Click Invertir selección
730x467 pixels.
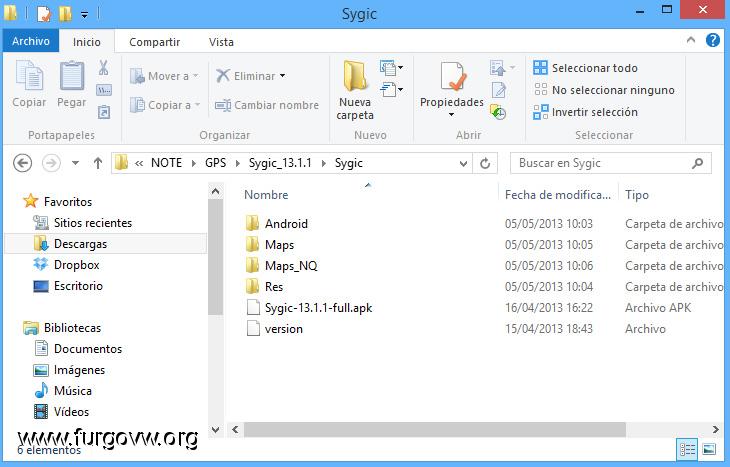pos(585,112)
